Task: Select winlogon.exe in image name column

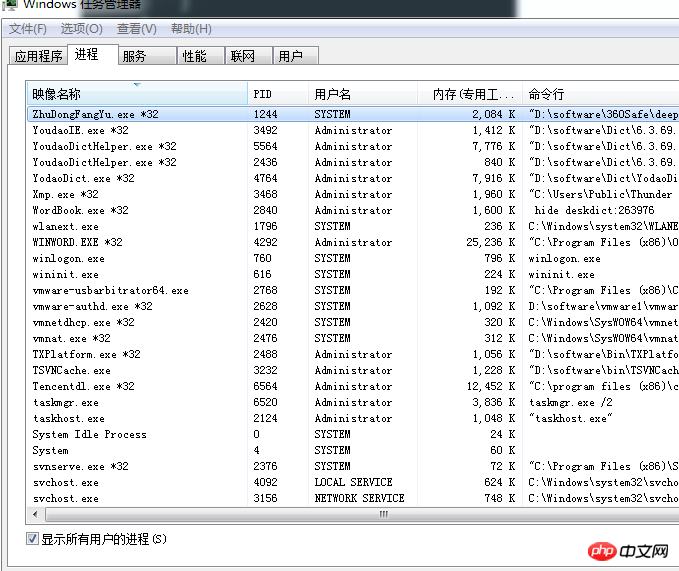Action: point(68,258)
